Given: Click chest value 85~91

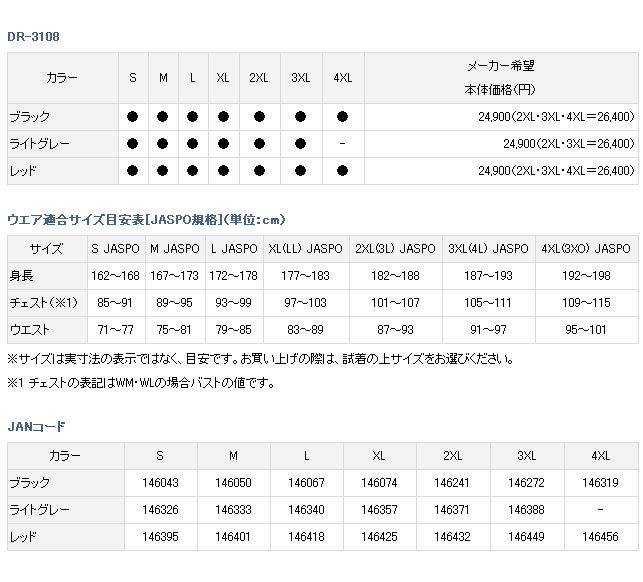Looking at the screenshot, I should point(115,303).
